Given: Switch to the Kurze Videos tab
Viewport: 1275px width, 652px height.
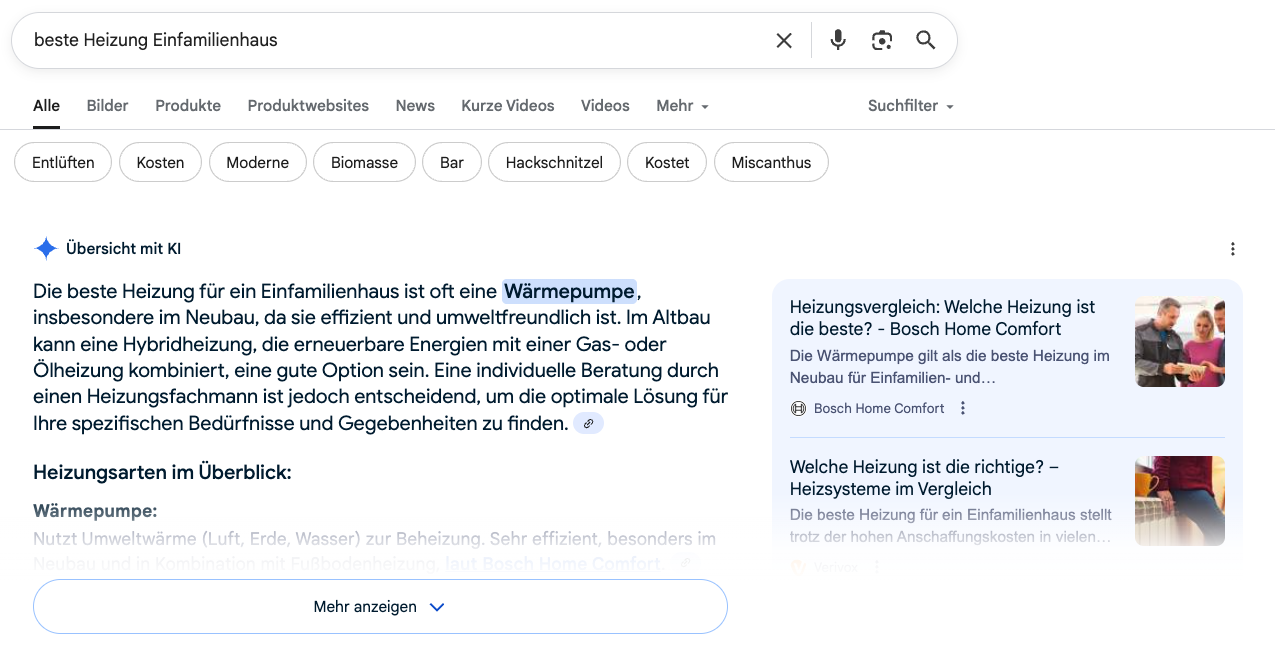Looking at the screenshot, I should (x=507, y=106).
